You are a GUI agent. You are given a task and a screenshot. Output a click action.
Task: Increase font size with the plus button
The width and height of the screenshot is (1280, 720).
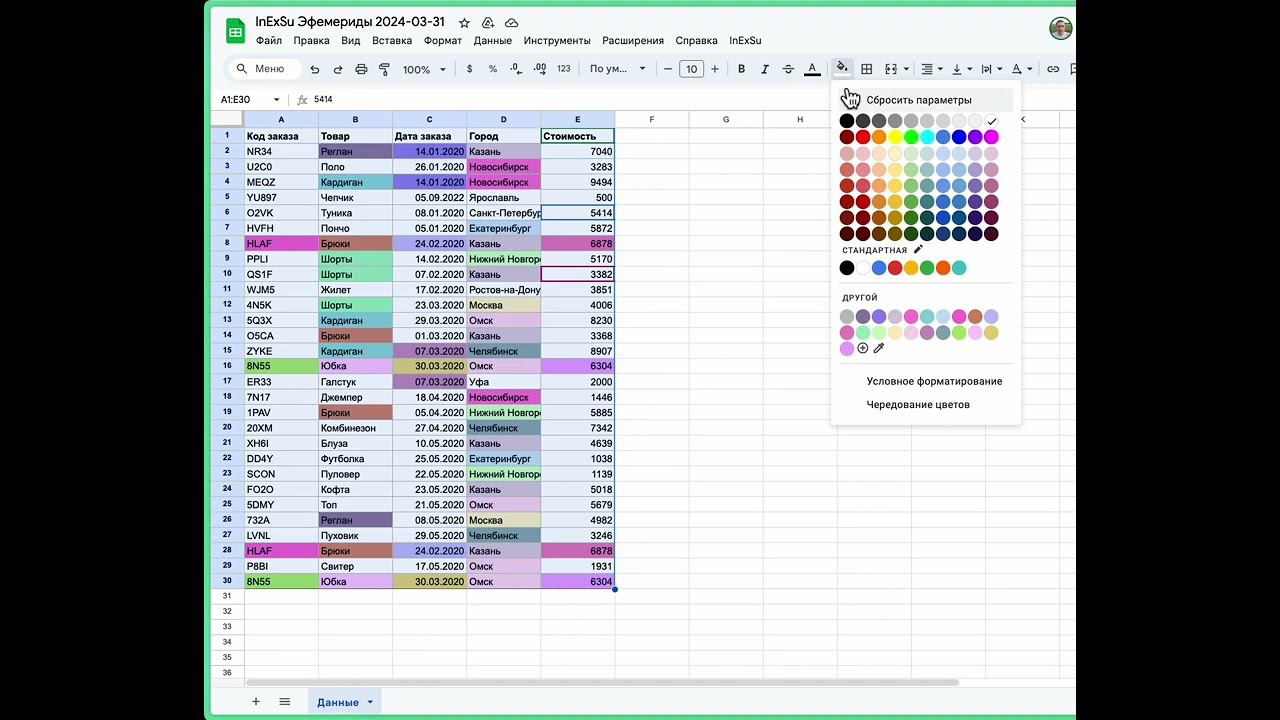click(714, 69)
